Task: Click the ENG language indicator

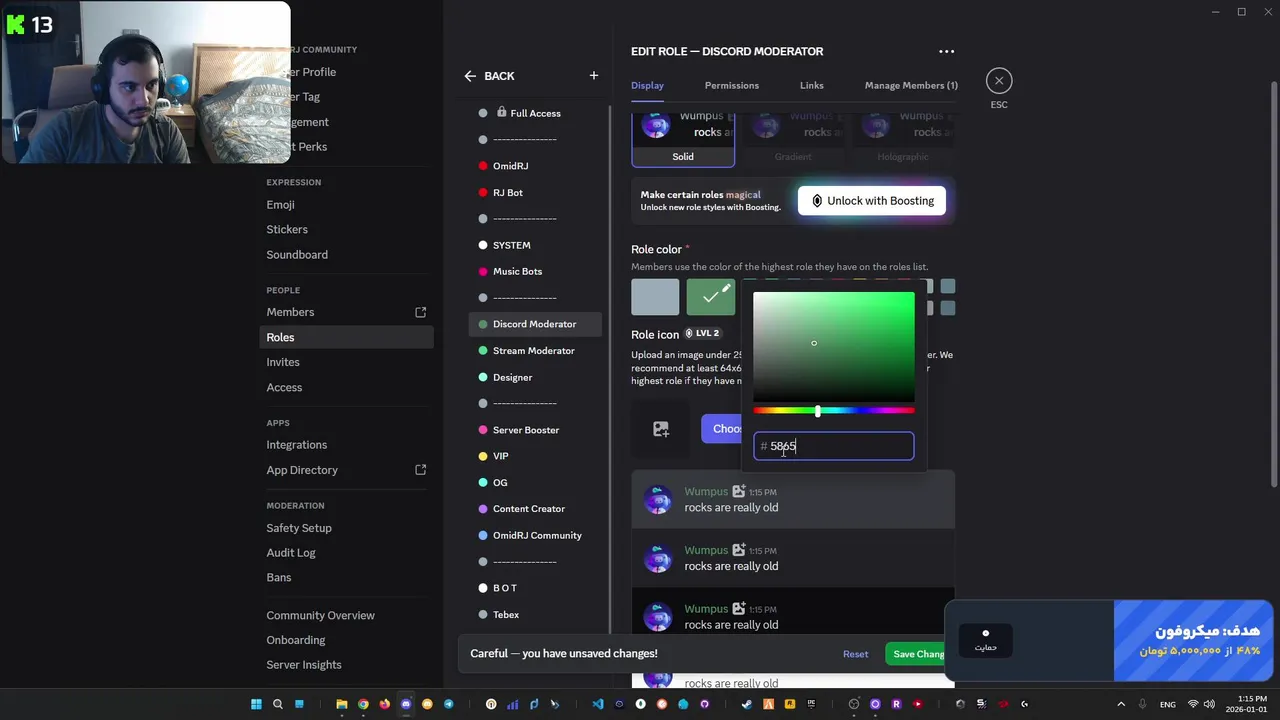Action: click(1168, 705)
